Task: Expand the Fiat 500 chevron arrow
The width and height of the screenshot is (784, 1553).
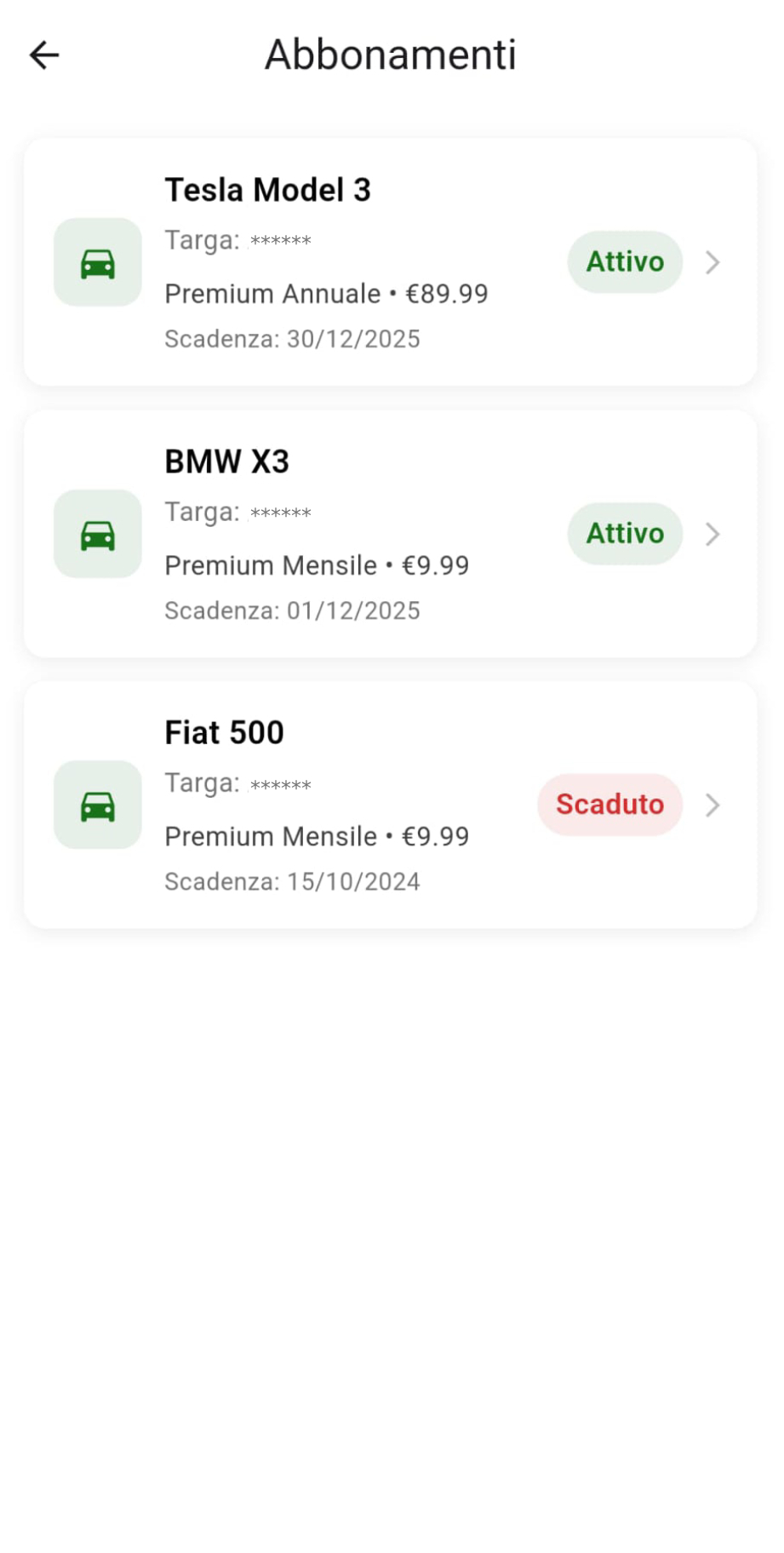Action: pyautogui.click(x=712, y=805)
